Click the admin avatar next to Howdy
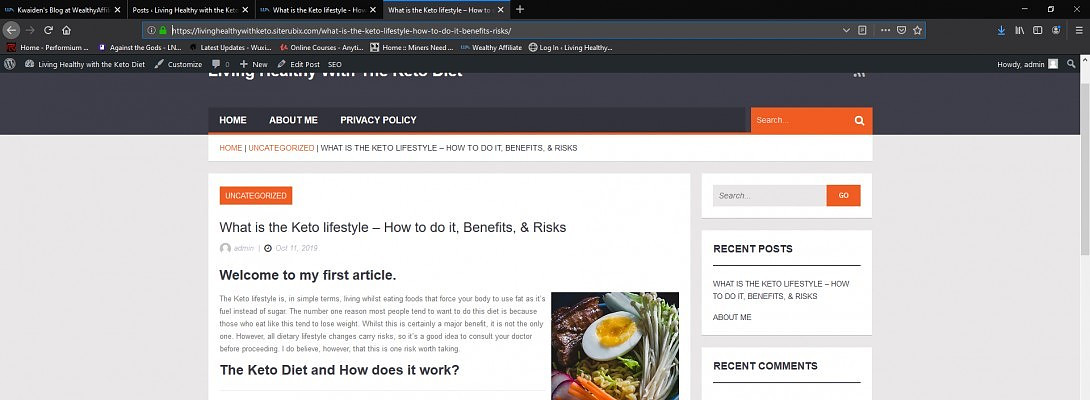The image size is (1090, 400). (1053, 64)
